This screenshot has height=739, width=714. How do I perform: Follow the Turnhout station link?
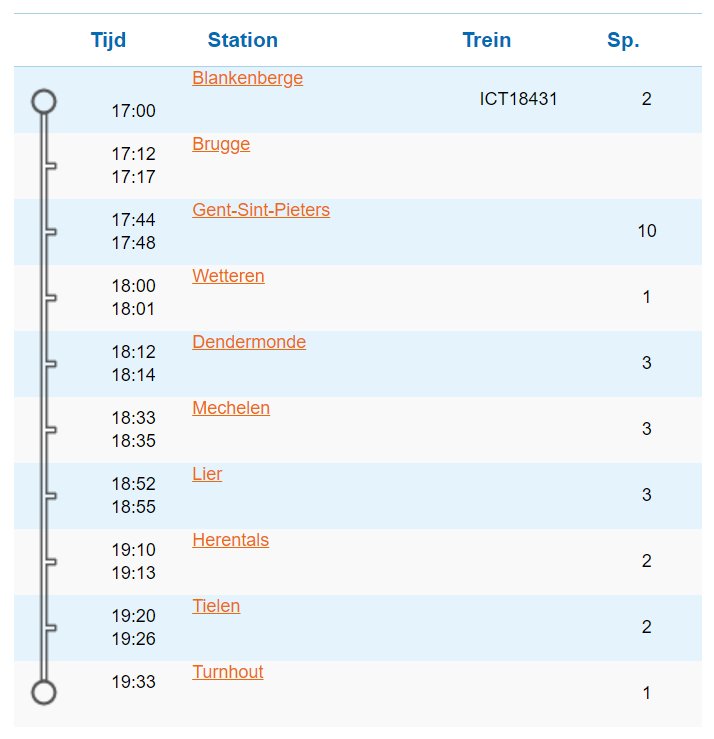pos(228,672)
